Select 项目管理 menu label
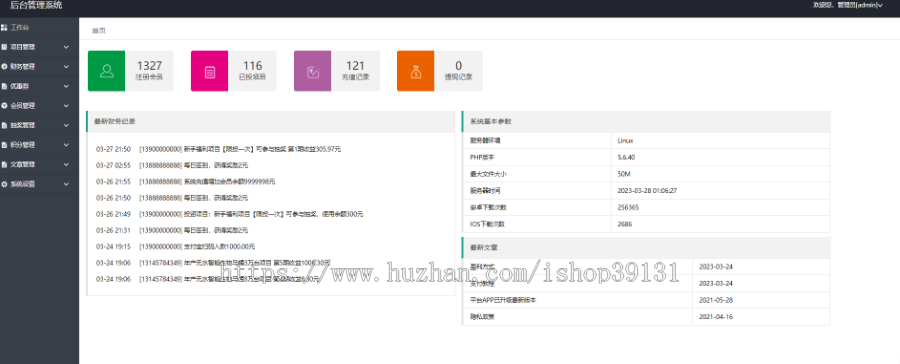Screen dimensions: 900x364 (22, 47)
